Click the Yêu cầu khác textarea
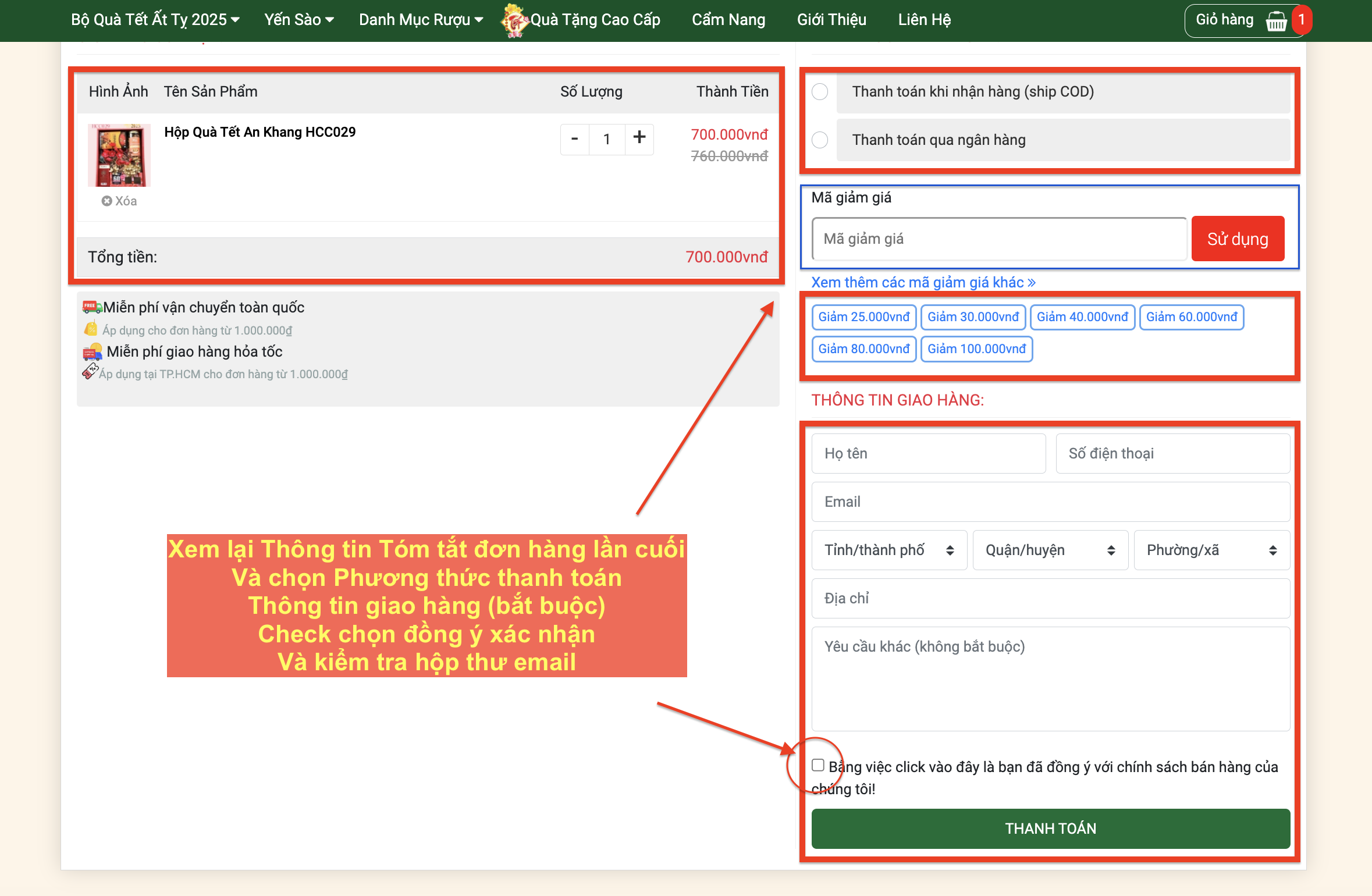Screen dimensions: 1372x896 (1050, 678)
